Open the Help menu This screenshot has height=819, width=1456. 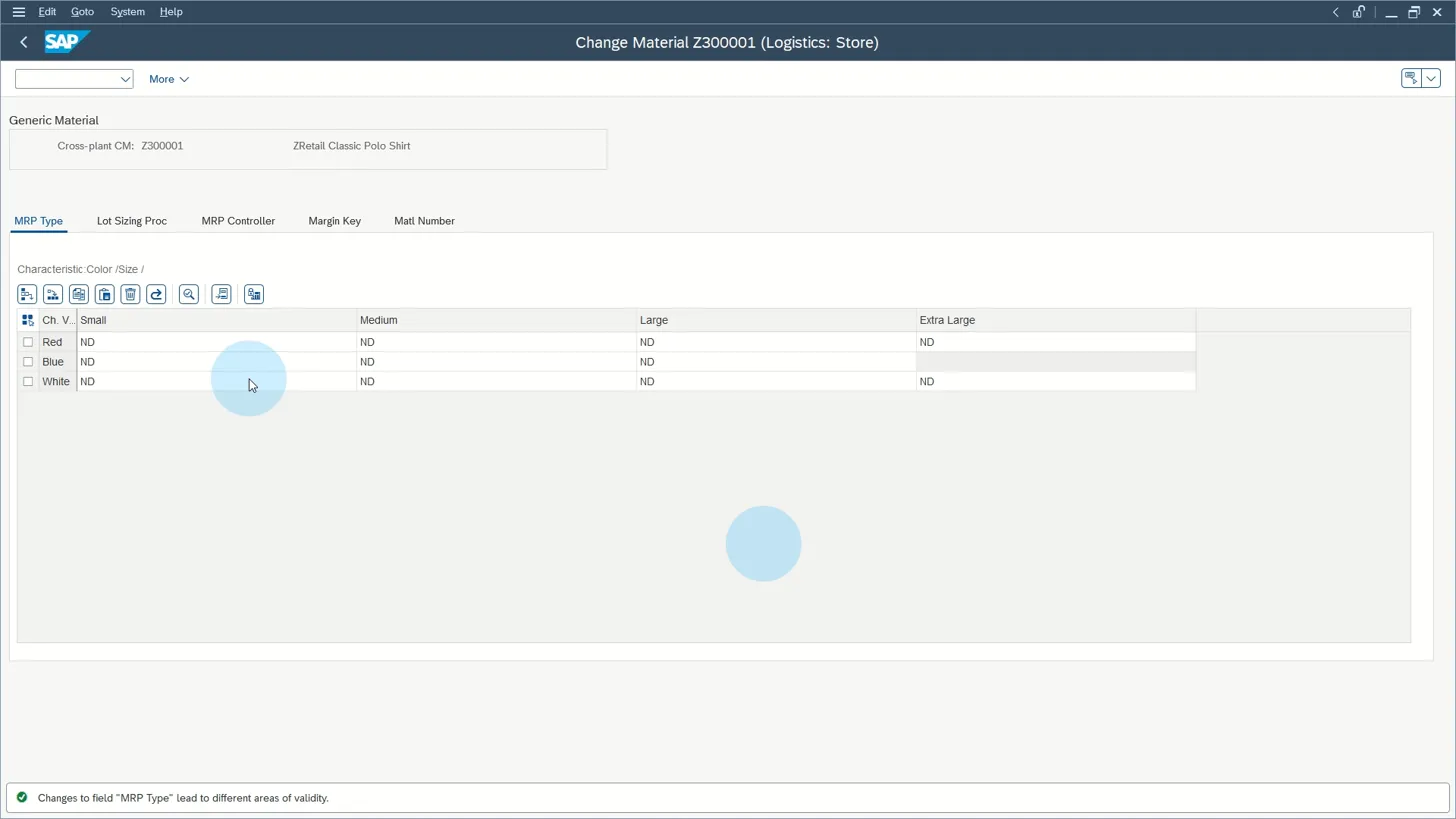click(x=171, y=12)
